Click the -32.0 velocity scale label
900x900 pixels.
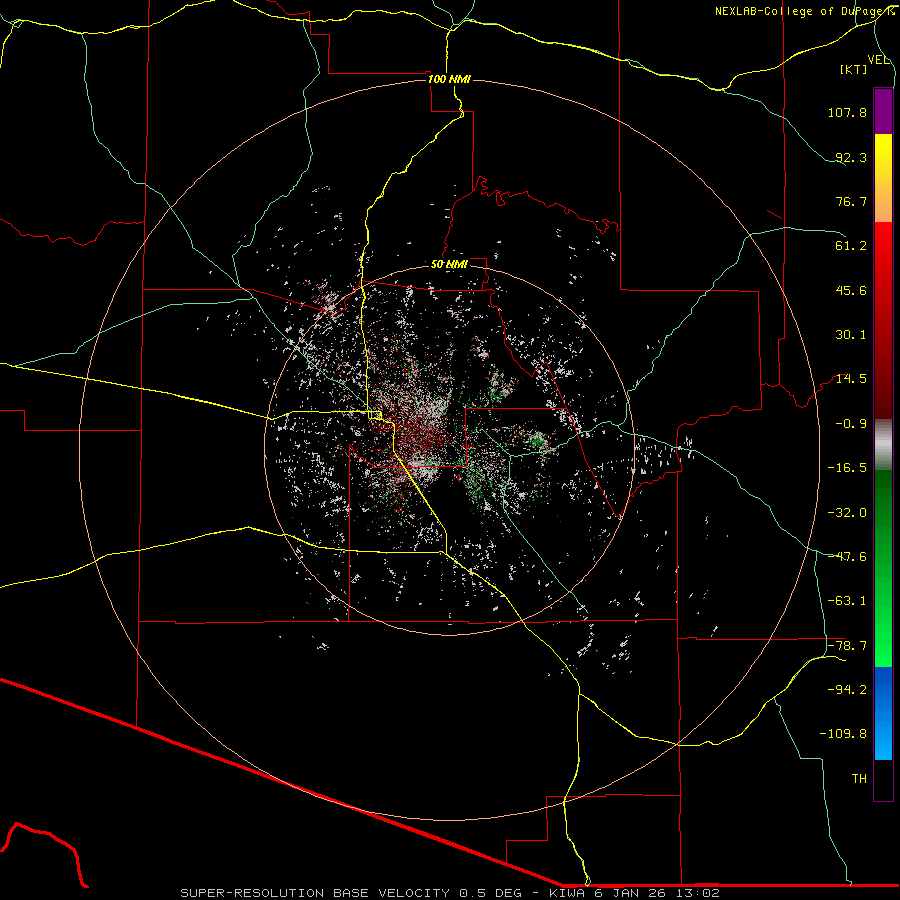pos(847,513)
